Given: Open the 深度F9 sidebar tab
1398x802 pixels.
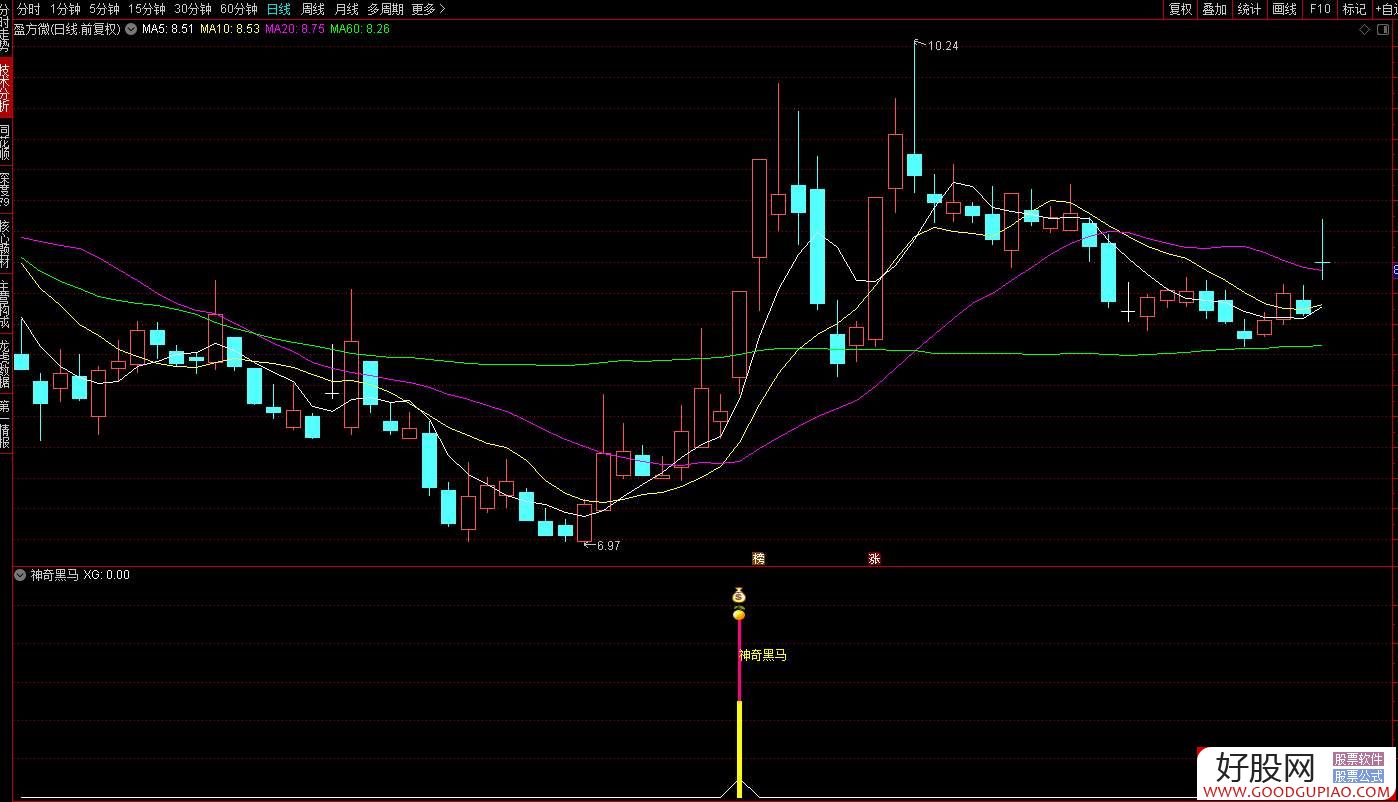Looking at the screenshot, I should 5,190.
